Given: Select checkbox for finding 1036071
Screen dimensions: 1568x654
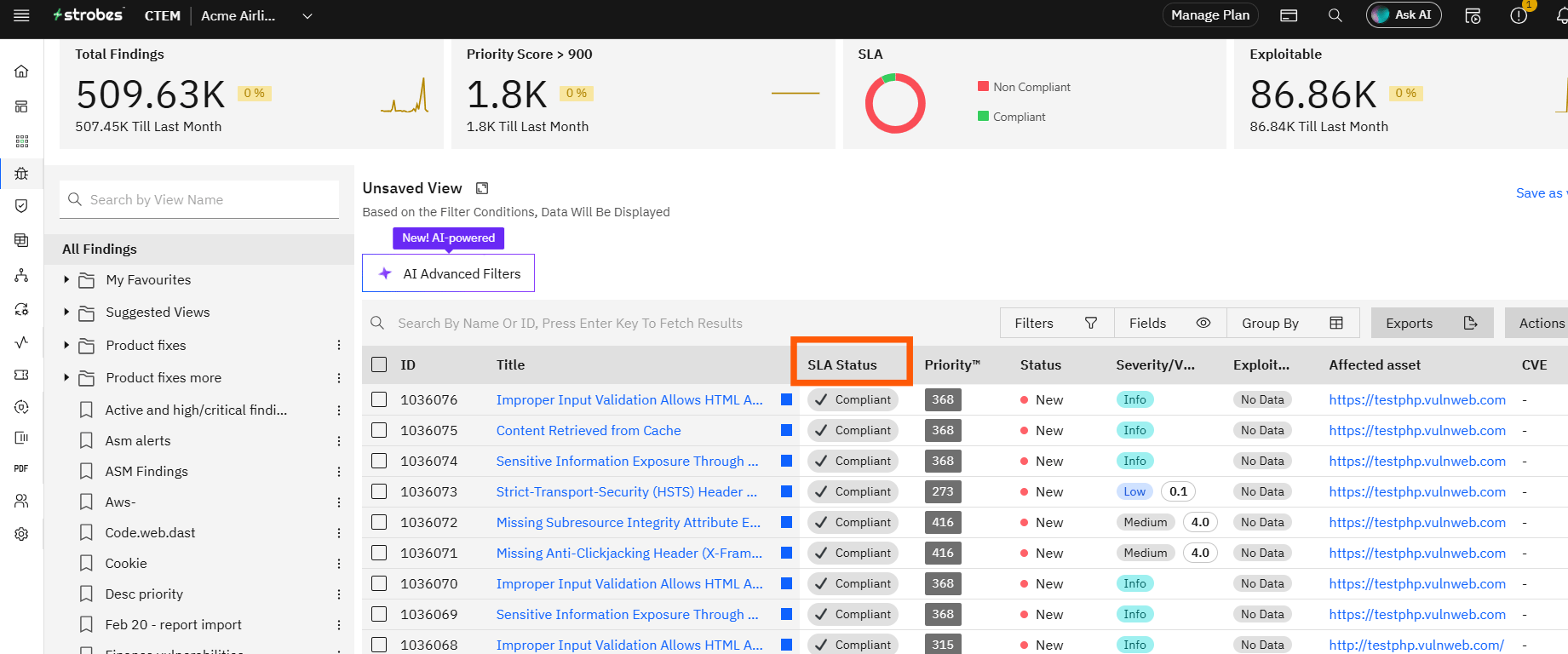Looking at the screenshot, I should point(379,553).
